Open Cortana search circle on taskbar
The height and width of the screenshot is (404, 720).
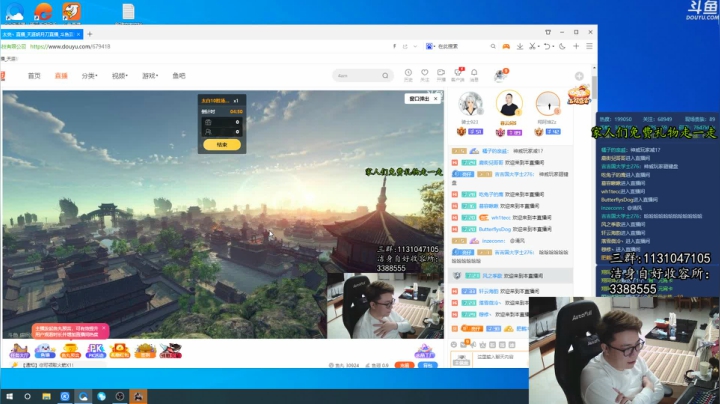(x=28, y=396)
